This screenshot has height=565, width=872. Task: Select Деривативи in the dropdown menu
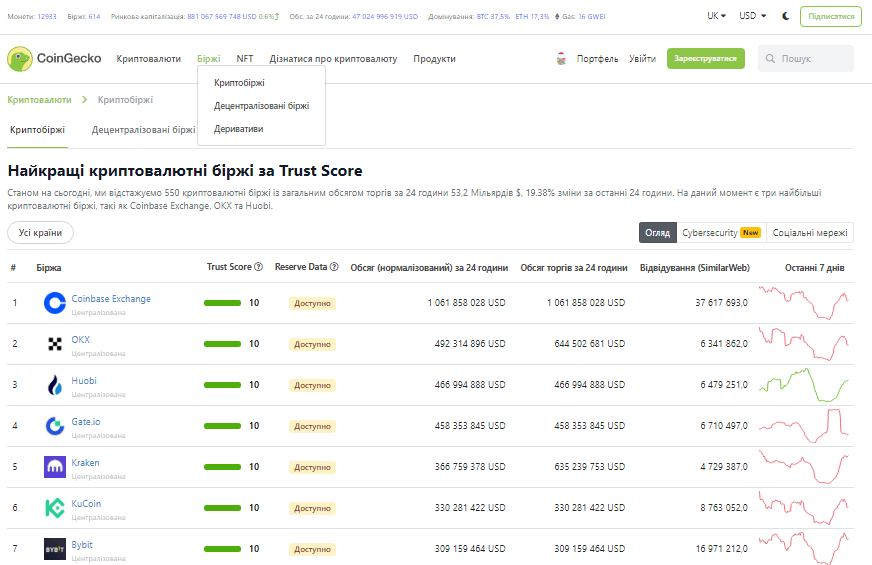pos(239,128)
